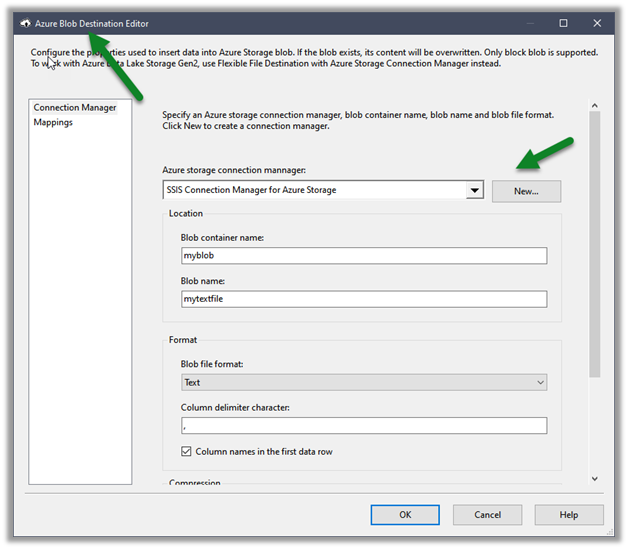Click the dialog title bar text
628x549 pixels.
coord(92,23)
